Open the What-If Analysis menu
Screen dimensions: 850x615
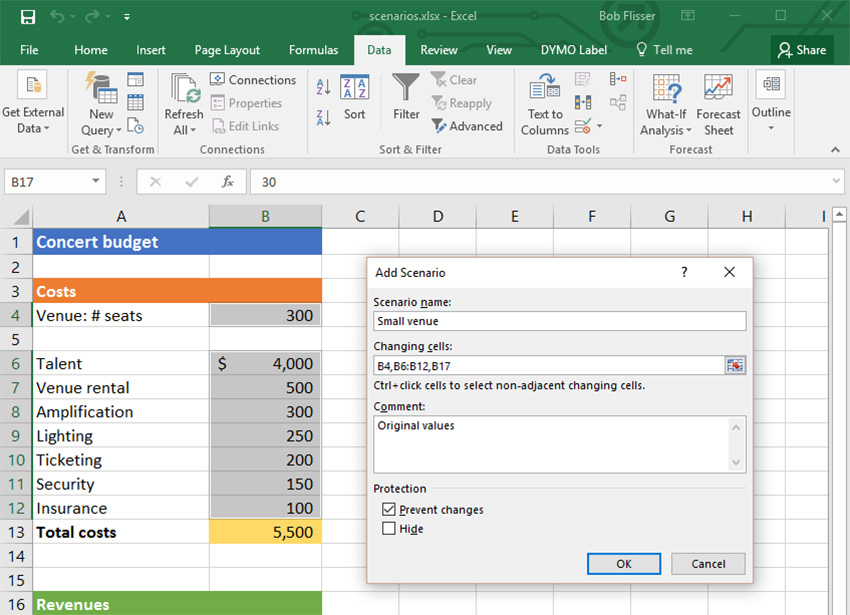[x=666, y=105]
